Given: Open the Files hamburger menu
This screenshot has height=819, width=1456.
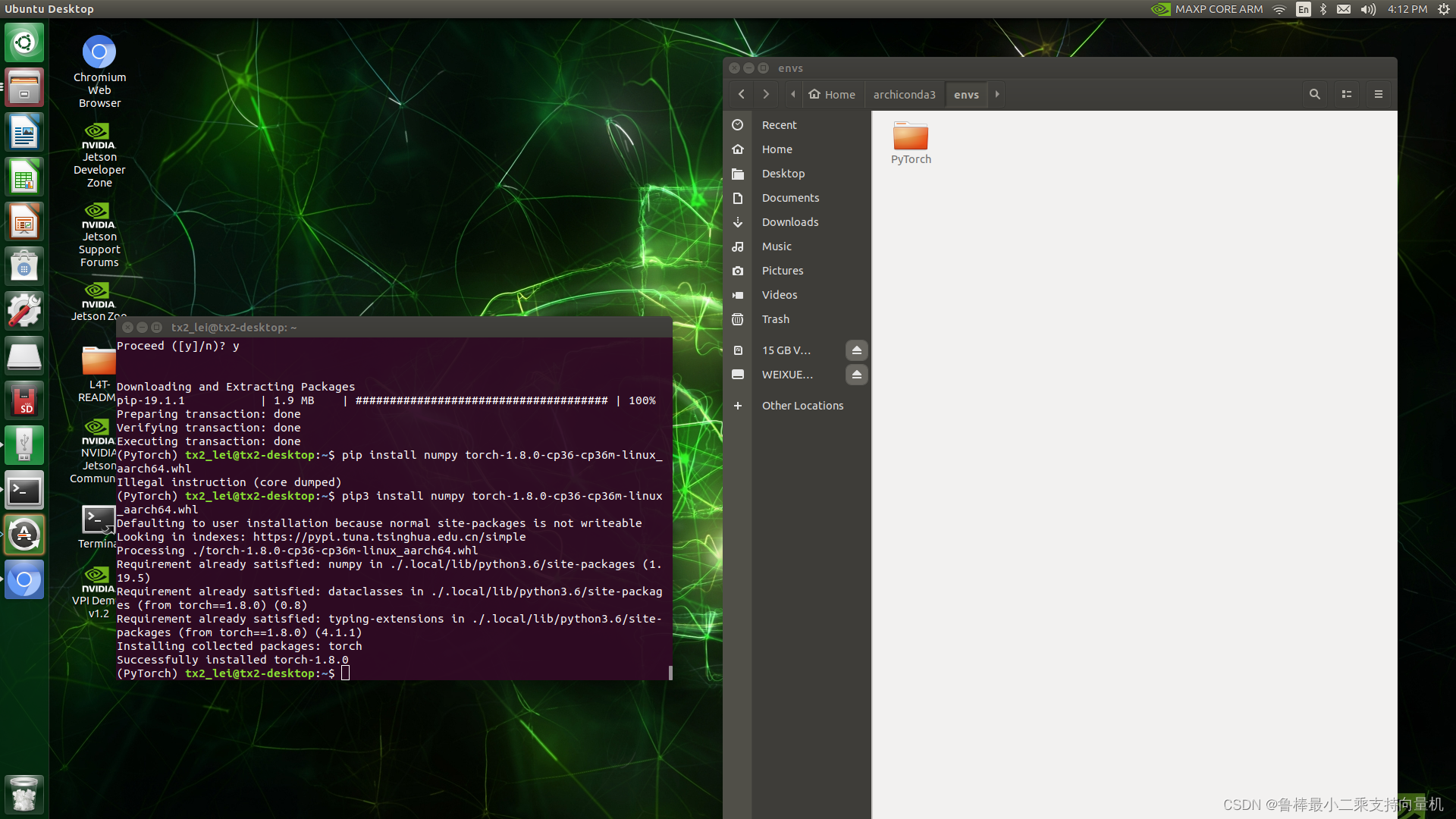Looking at the screenshot, I should click(1379, 94).
